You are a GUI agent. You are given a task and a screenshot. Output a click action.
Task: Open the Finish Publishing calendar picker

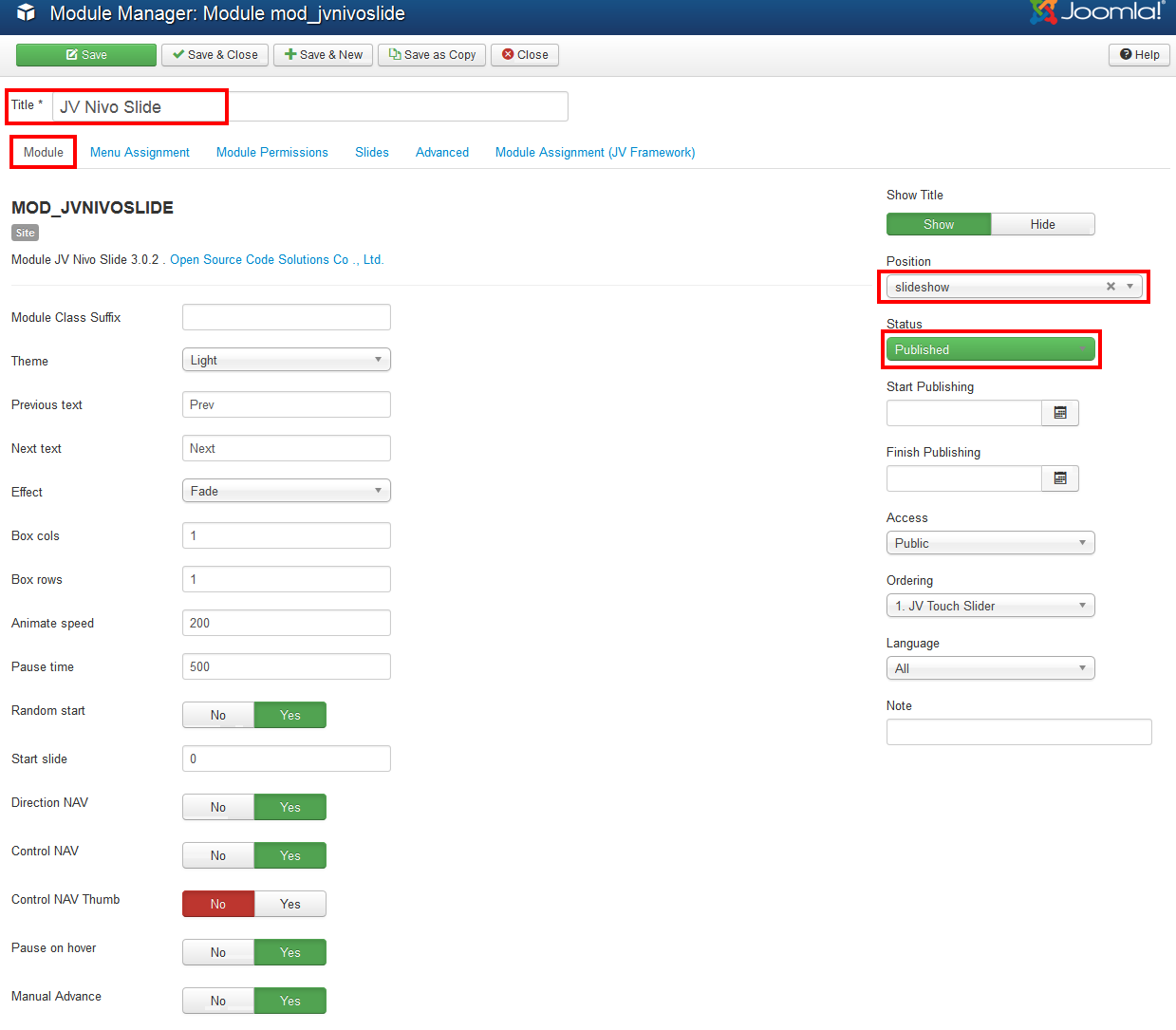click(x=1060, y=478)
